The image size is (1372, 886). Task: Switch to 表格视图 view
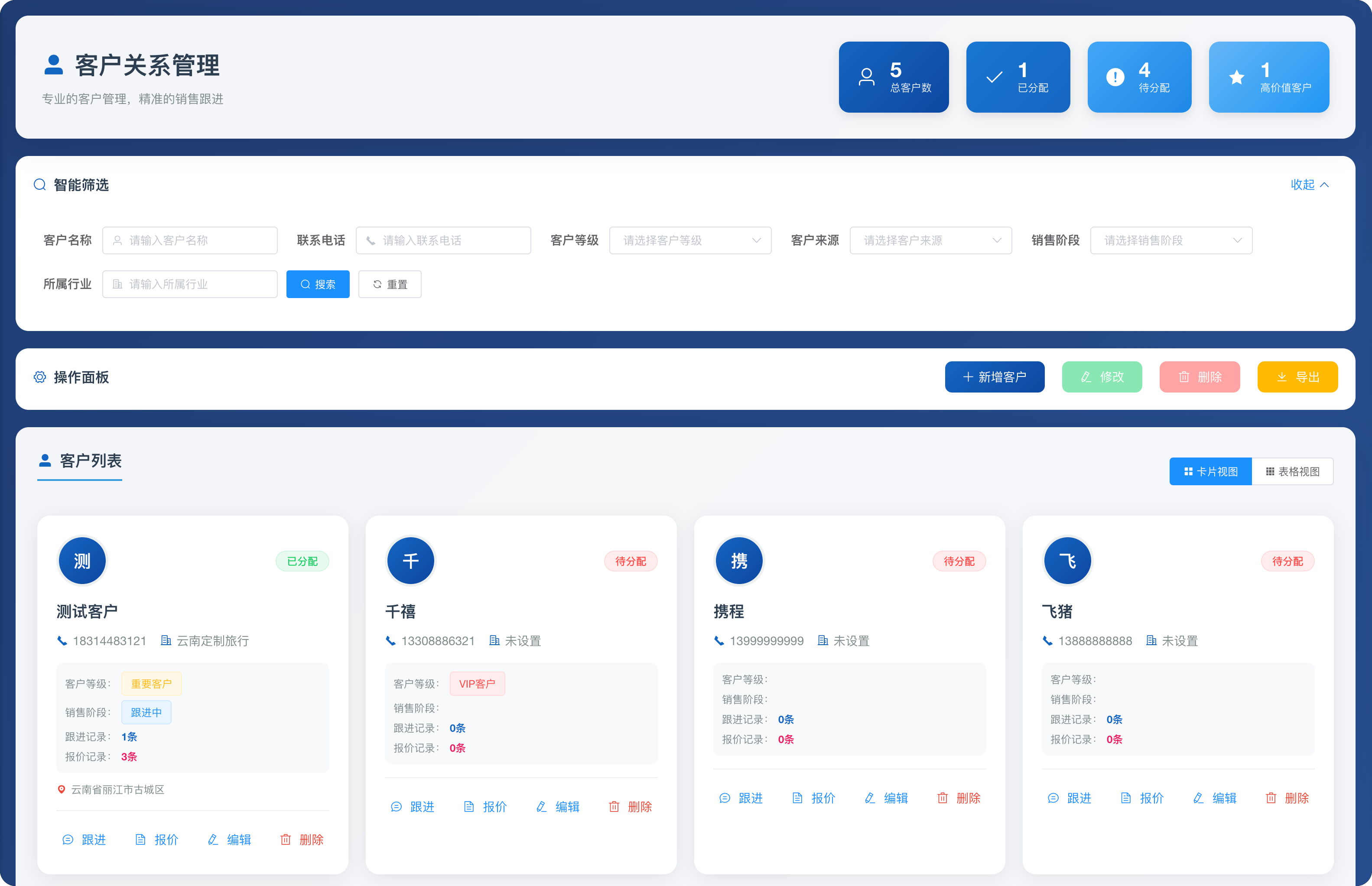click(x=1293, y=471)
